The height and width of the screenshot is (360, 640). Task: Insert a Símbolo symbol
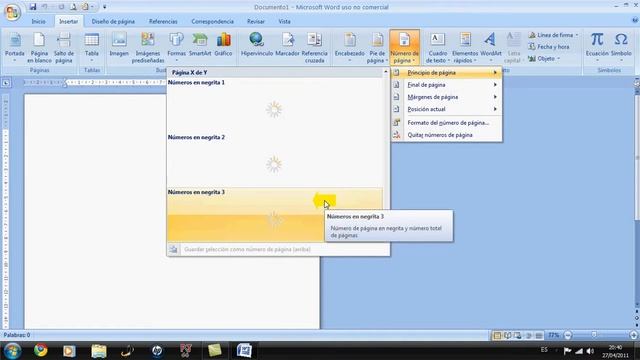pos(621,48)
